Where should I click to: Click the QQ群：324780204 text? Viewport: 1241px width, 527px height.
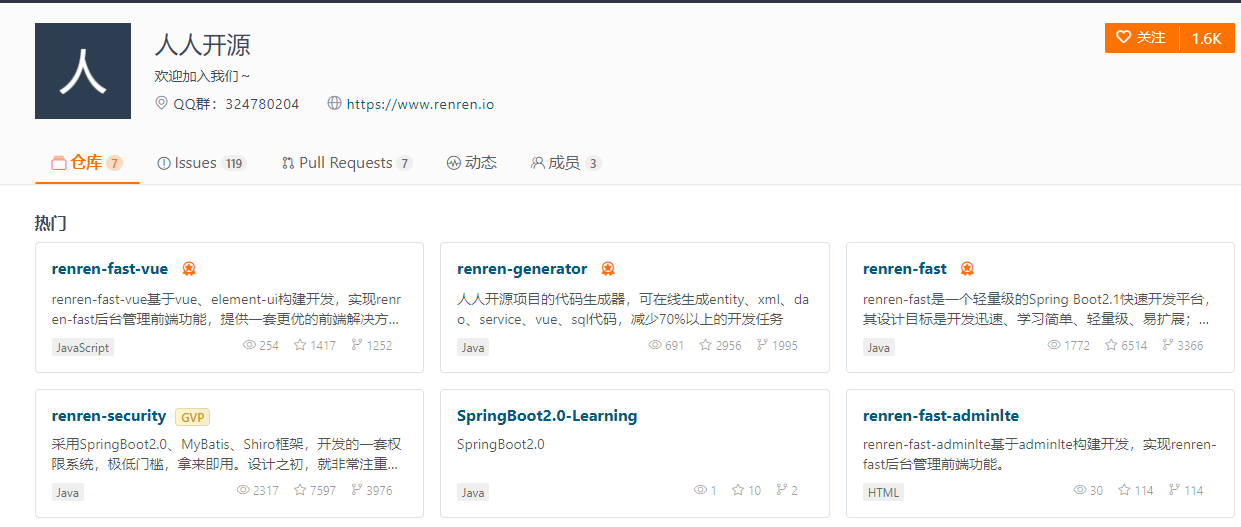tap(236, 104)
